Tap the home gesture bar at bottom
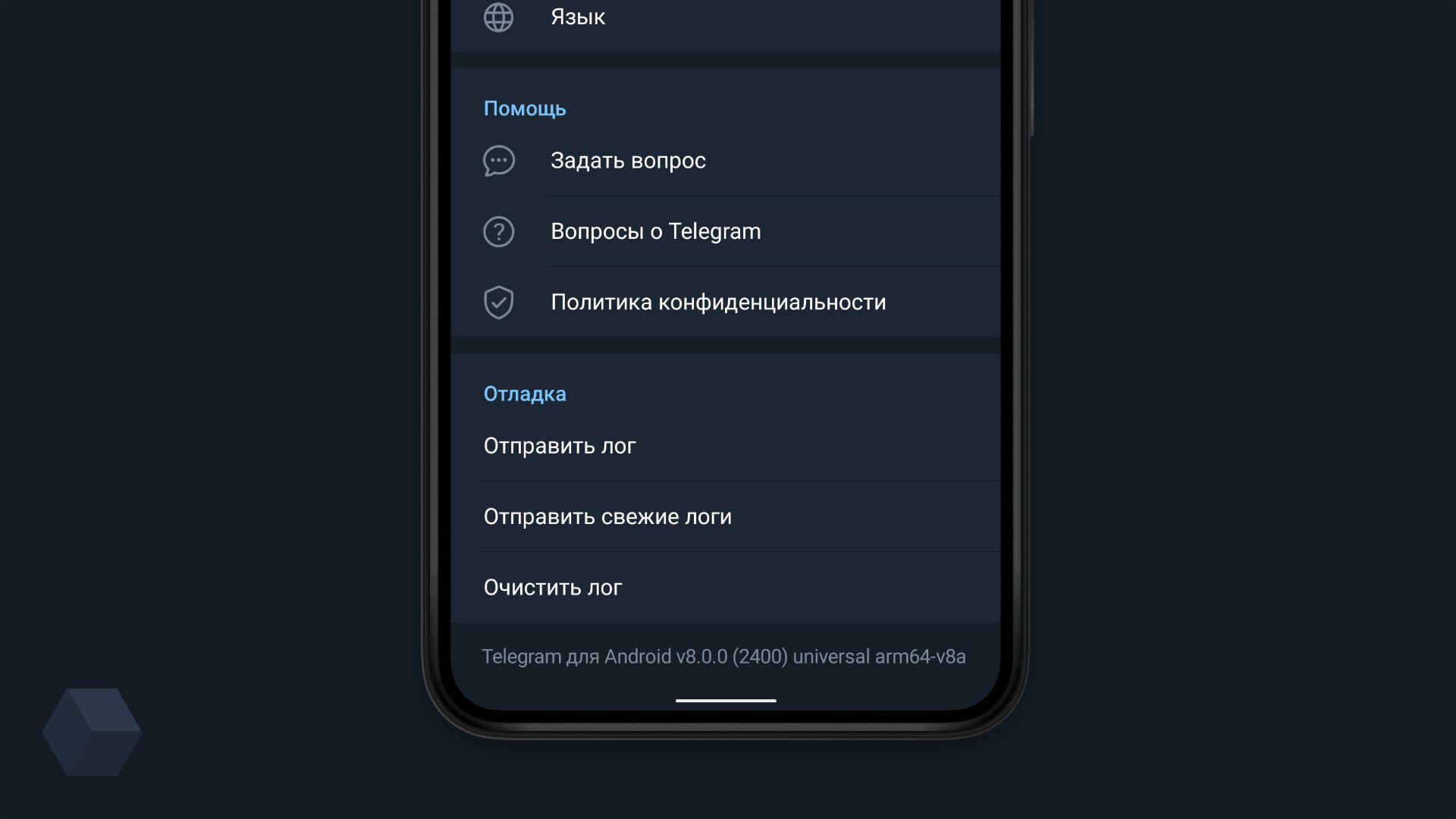Screen dimensions: 1456x819 726,701
